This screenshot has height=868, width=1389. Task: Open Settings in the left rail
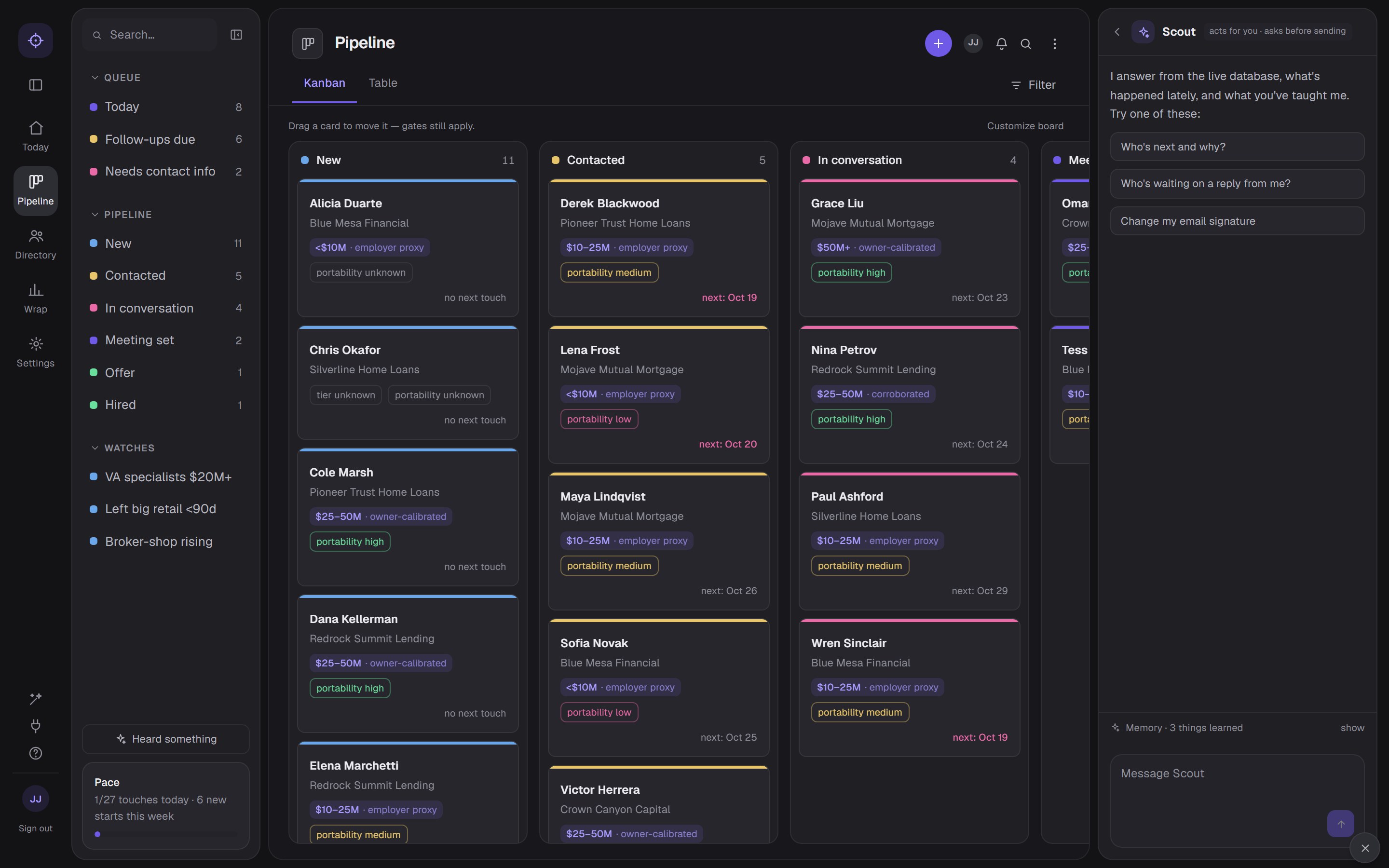coord(36,352)
